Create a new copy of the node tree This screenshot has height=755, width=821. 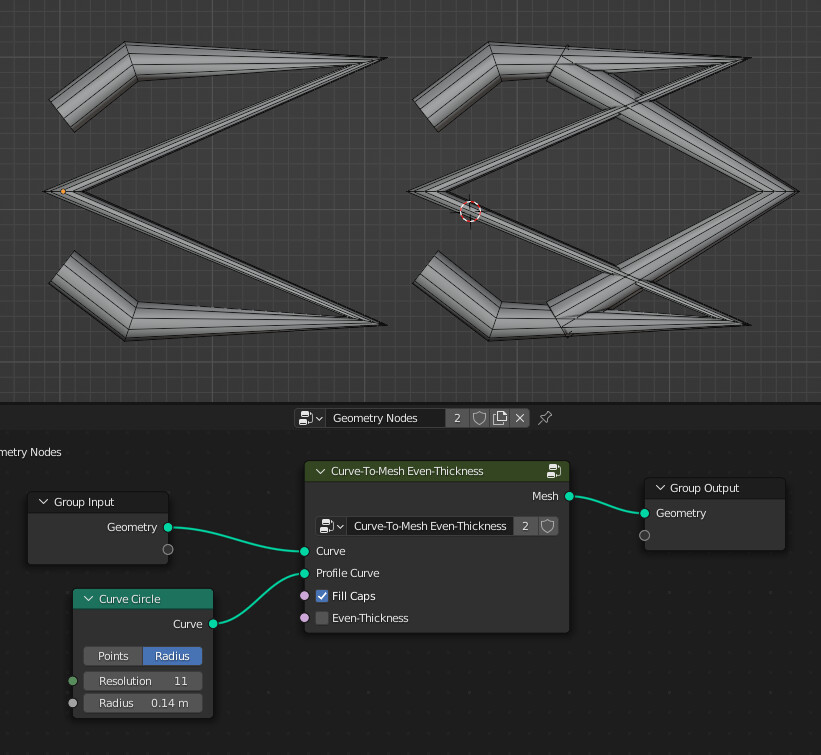click(500, 418)
